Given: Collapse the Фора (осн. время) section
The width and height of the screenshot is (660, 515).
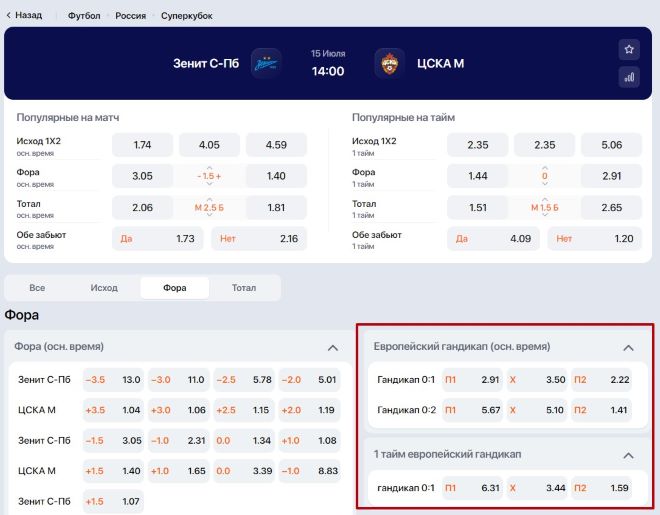Looking at the screenshot, I should tap(332, 347).
